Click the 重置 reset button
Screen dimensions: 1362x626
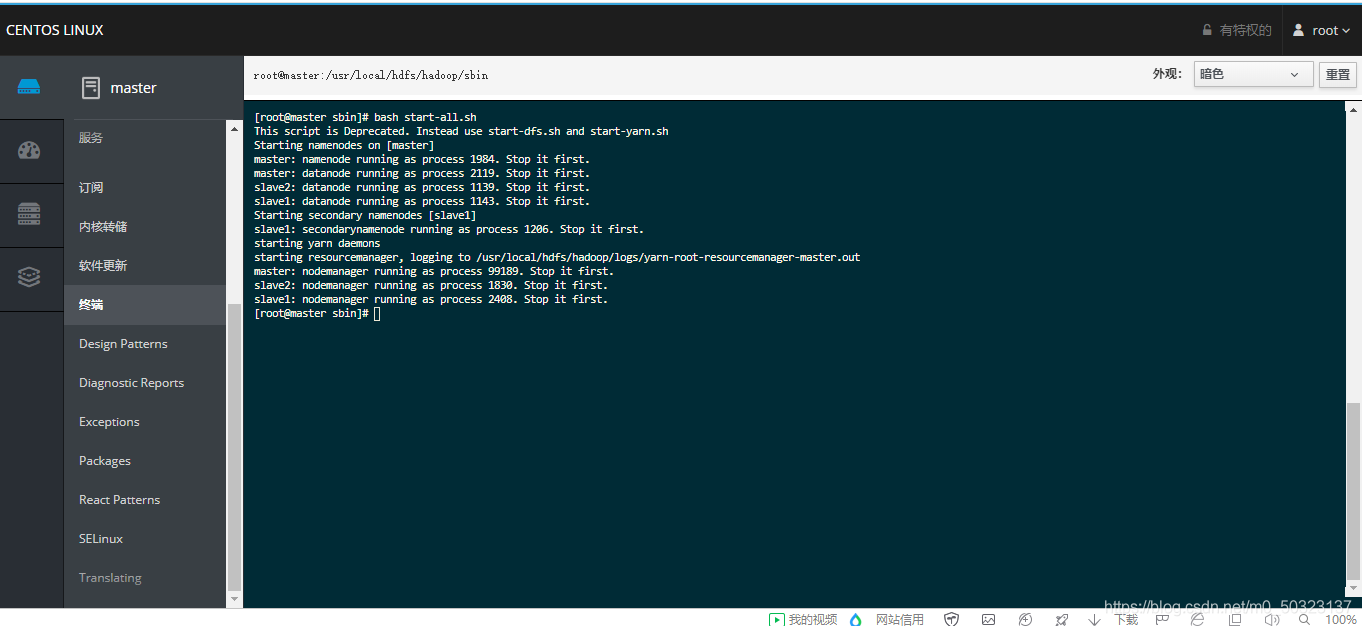pos(1338,74)
